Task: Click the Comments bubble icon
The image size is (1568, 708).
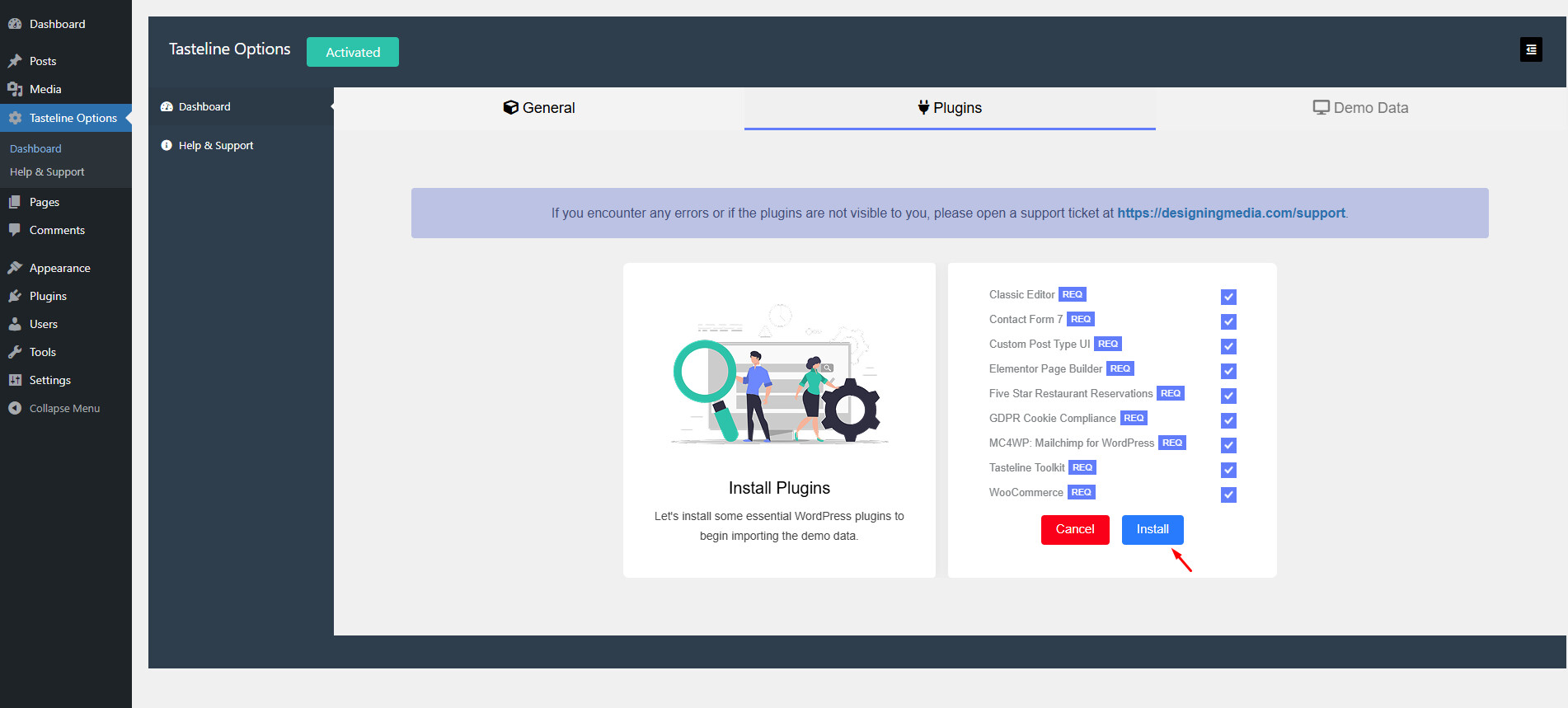Action: [x=15, y=230]
